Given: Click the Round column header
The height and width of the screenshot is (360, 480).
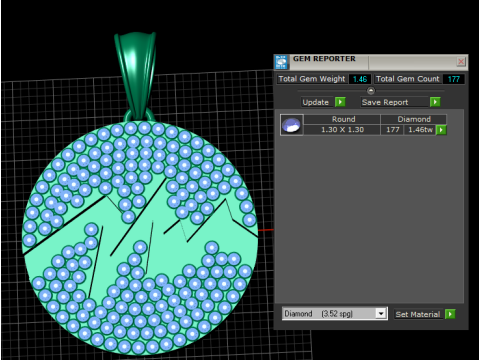Looking at the screenshot, I should [x=343, y=119].
